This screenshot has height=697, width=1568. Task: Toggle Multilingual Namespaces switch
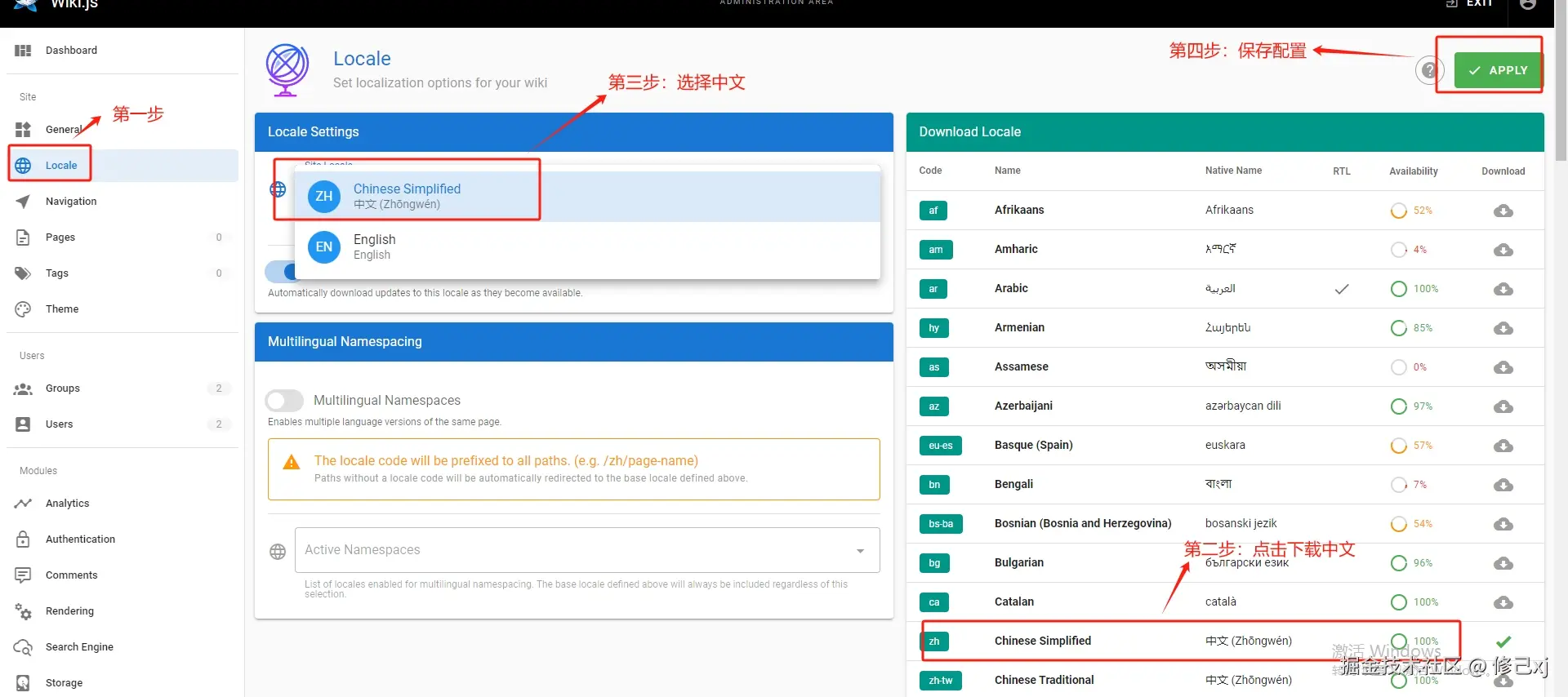(x=284, y=401)
